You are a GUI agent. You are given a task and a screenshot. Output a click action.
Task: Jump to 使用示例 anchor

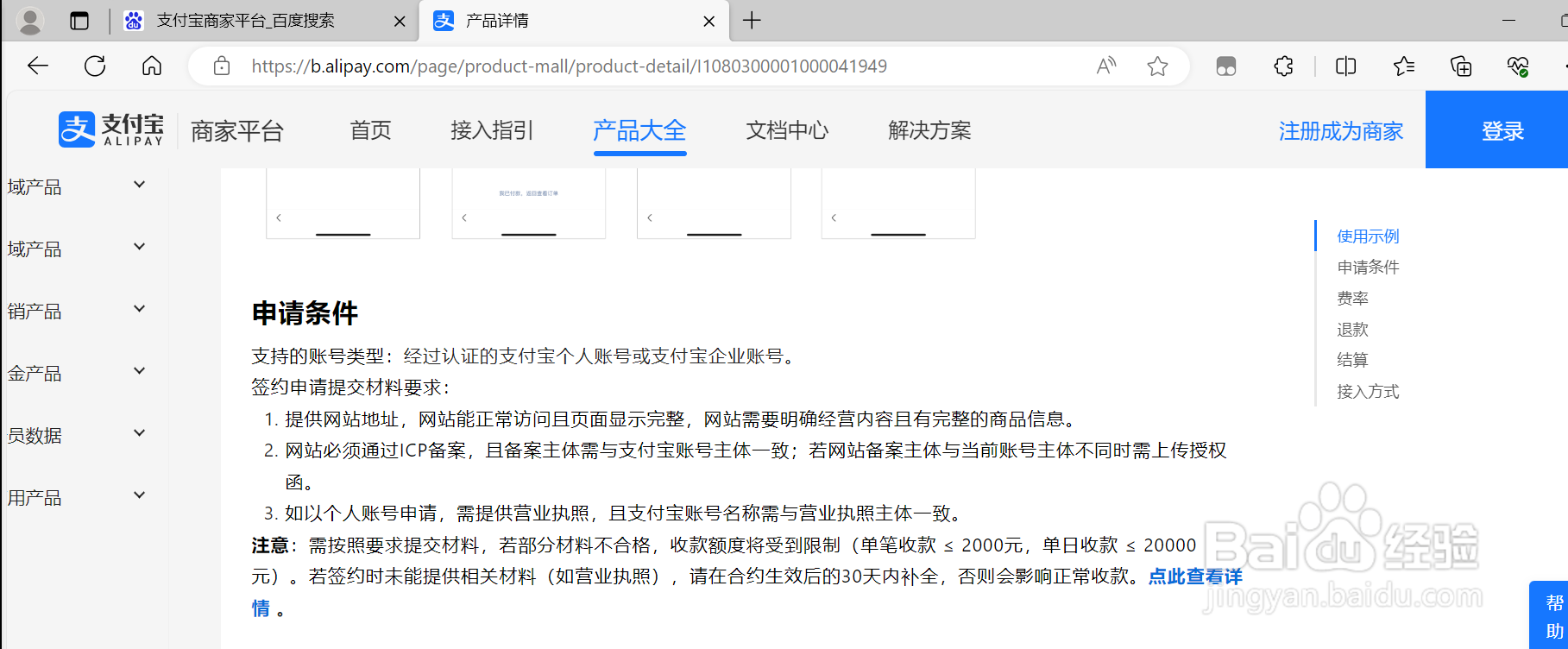(1368, 236)
